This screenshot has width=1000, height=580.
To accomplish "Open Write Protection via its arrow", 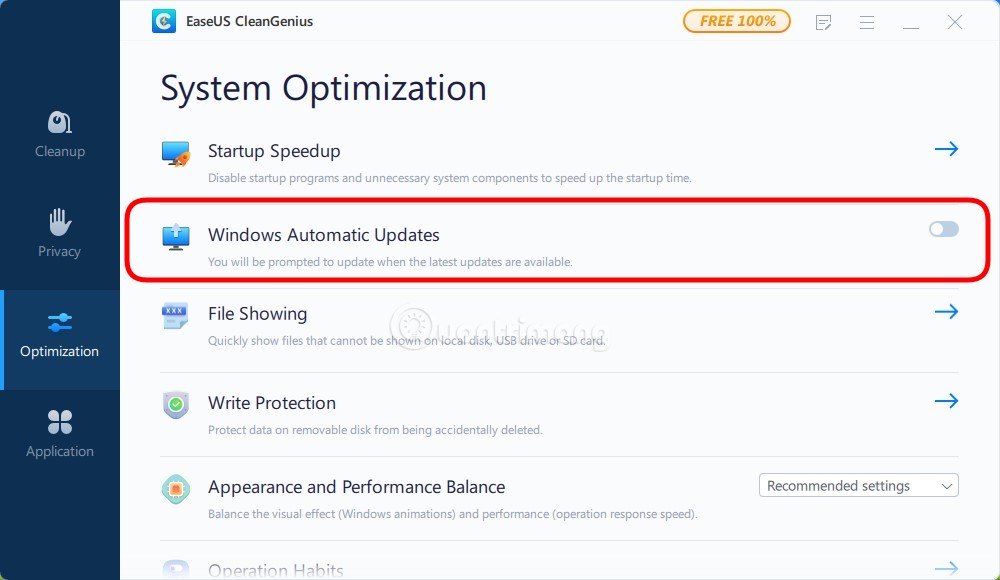I will click(946, 400).
